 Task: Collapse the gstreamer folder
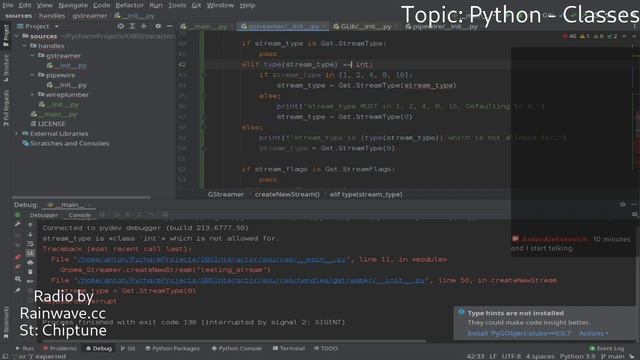[32, 56]
